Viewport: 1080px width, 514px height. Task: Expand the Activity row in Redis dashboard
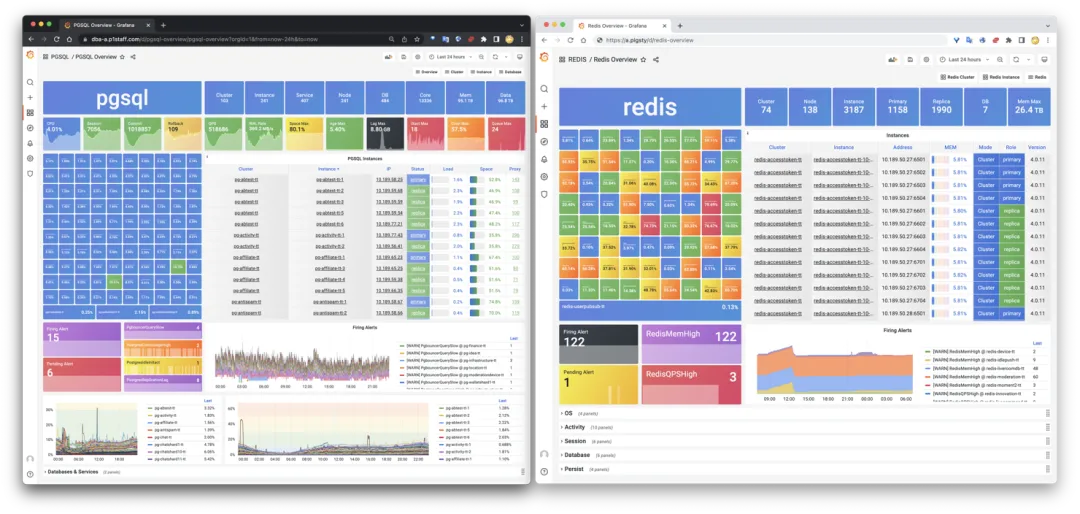pos(805,427)
